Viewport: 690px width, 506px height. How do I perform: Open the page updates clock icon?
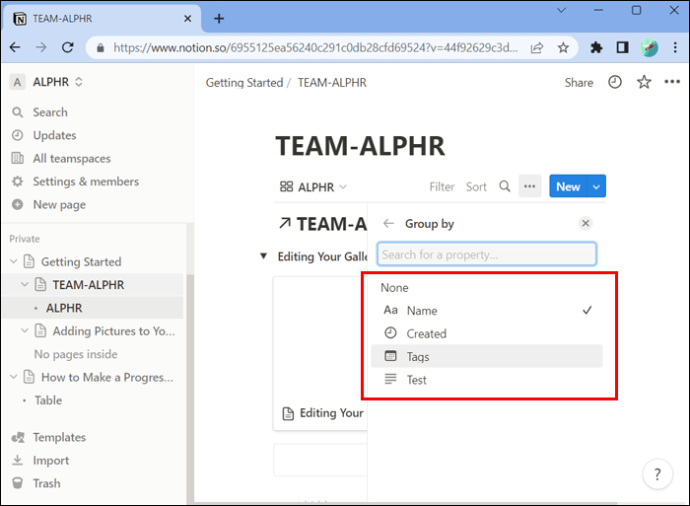[615, 82]
